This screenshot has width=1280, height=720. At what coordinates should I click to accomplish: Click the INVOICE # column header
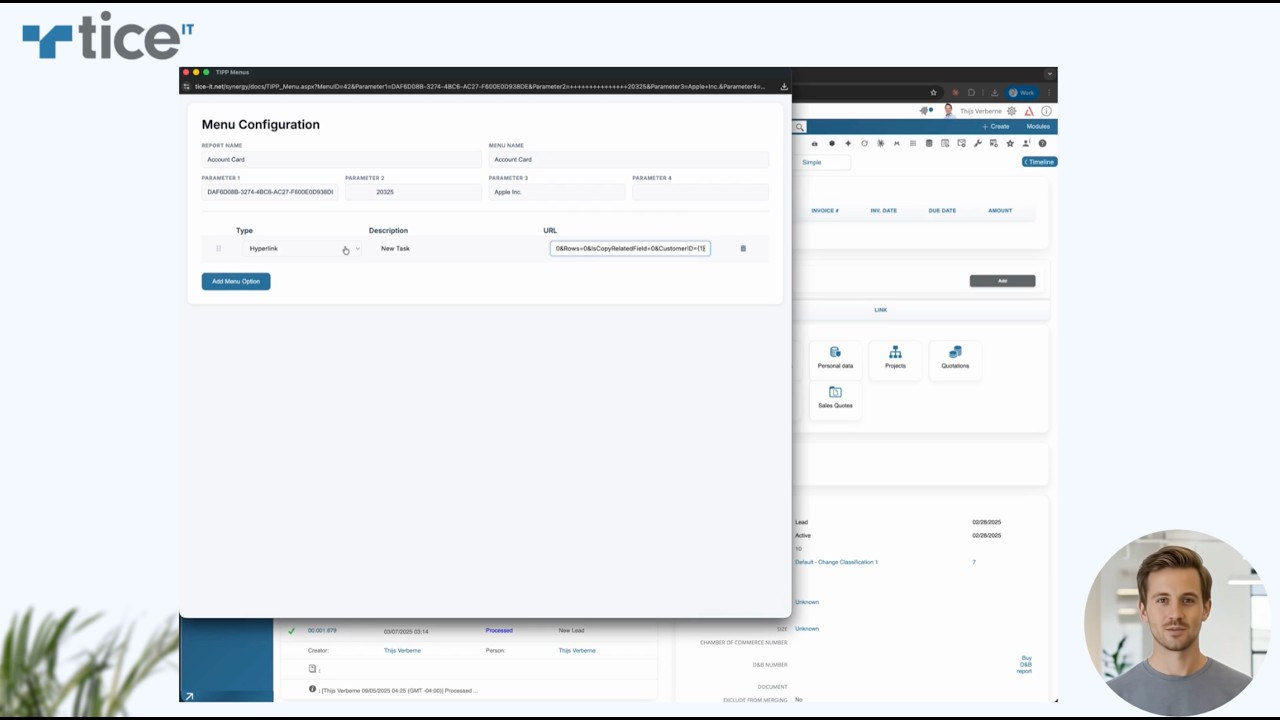(x=825, y=211)
